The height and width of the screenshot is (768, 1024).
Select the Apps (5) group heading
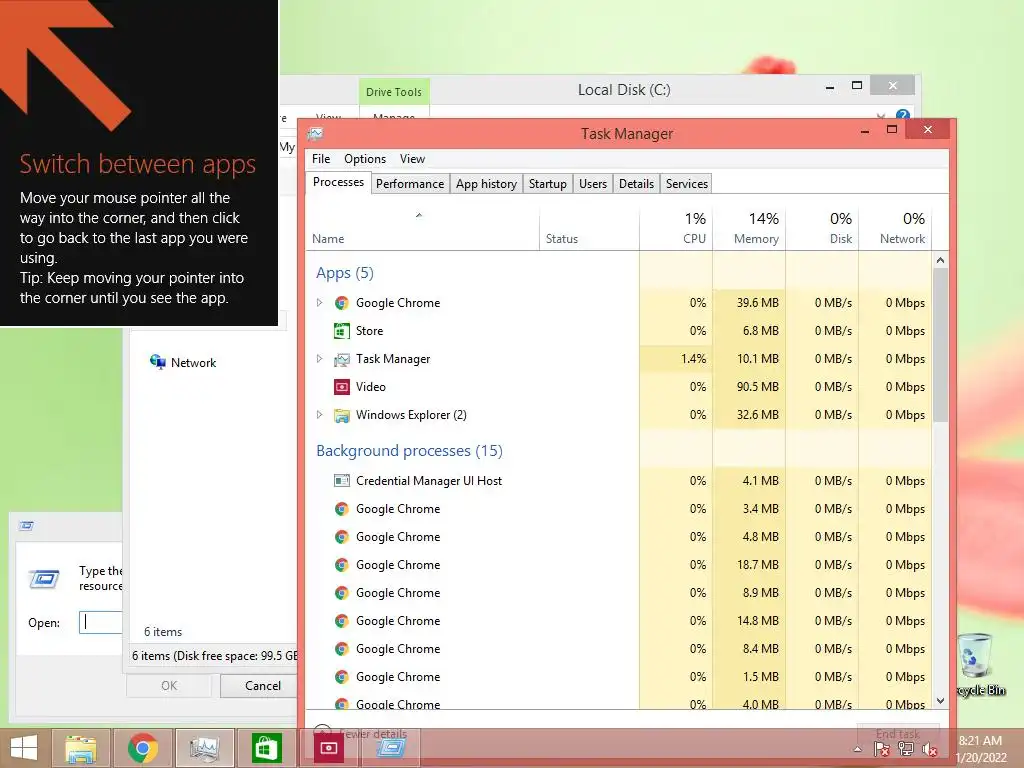click(x=345, y=273)
